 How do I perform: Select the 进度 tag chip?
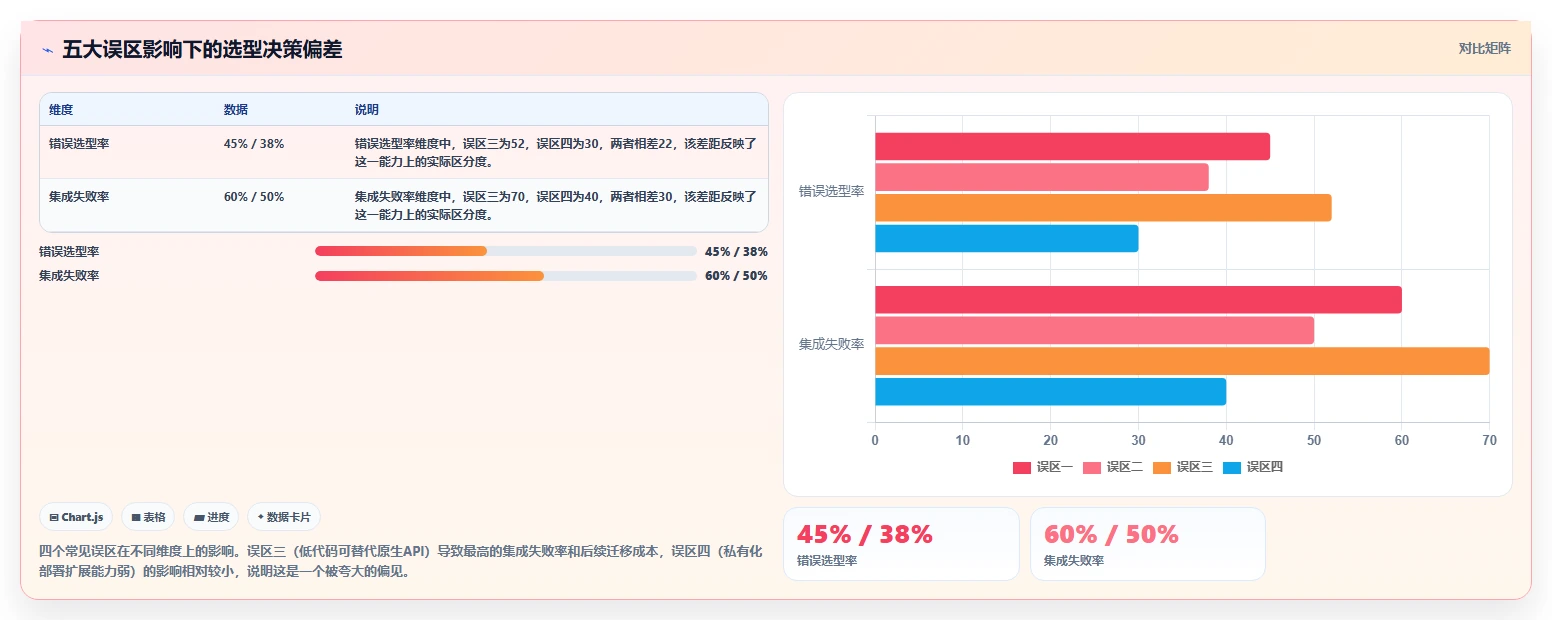coord(211,517)
